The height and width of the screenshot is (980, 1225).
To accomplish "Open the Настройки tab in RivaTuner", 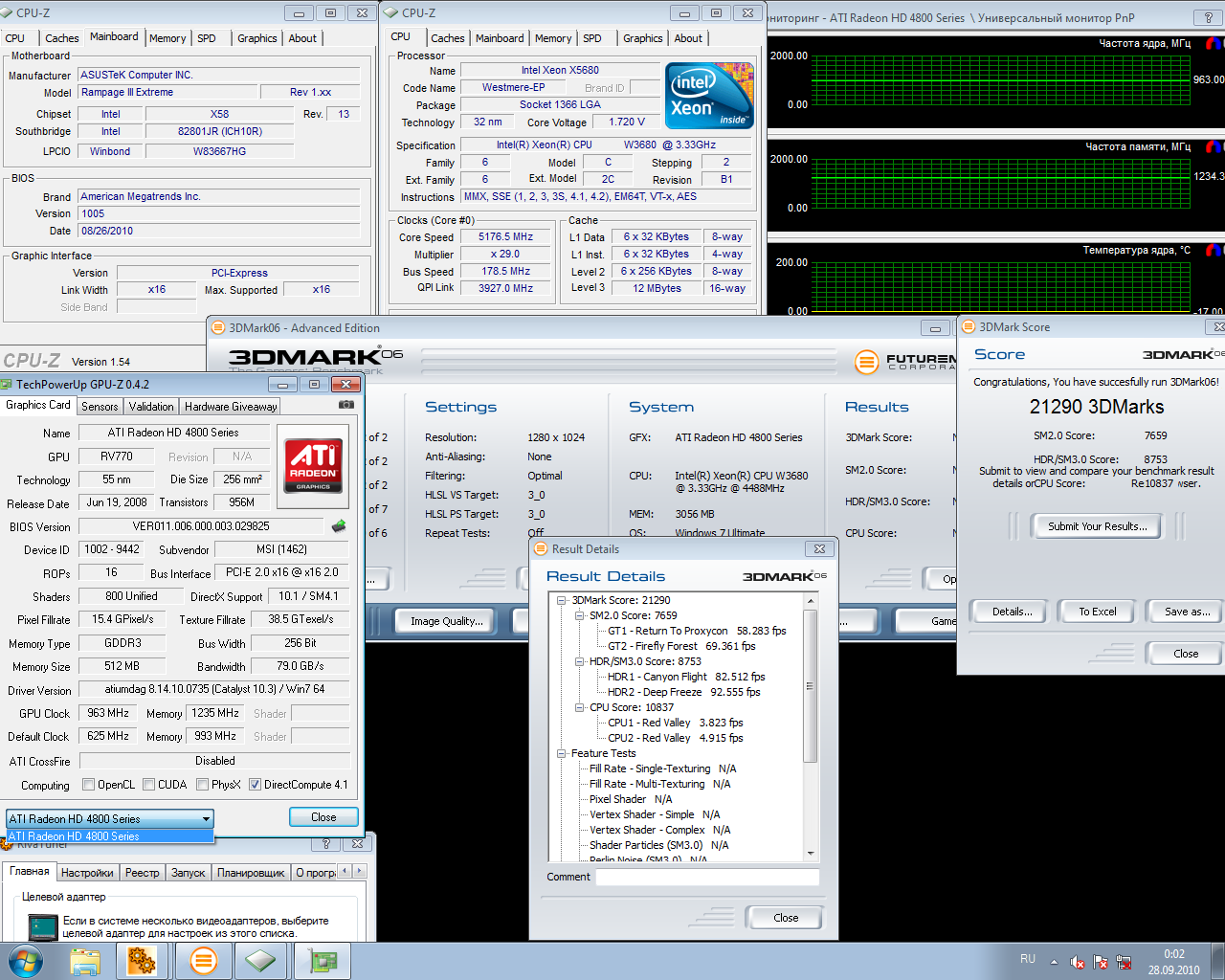I will [x=87, y=873].
